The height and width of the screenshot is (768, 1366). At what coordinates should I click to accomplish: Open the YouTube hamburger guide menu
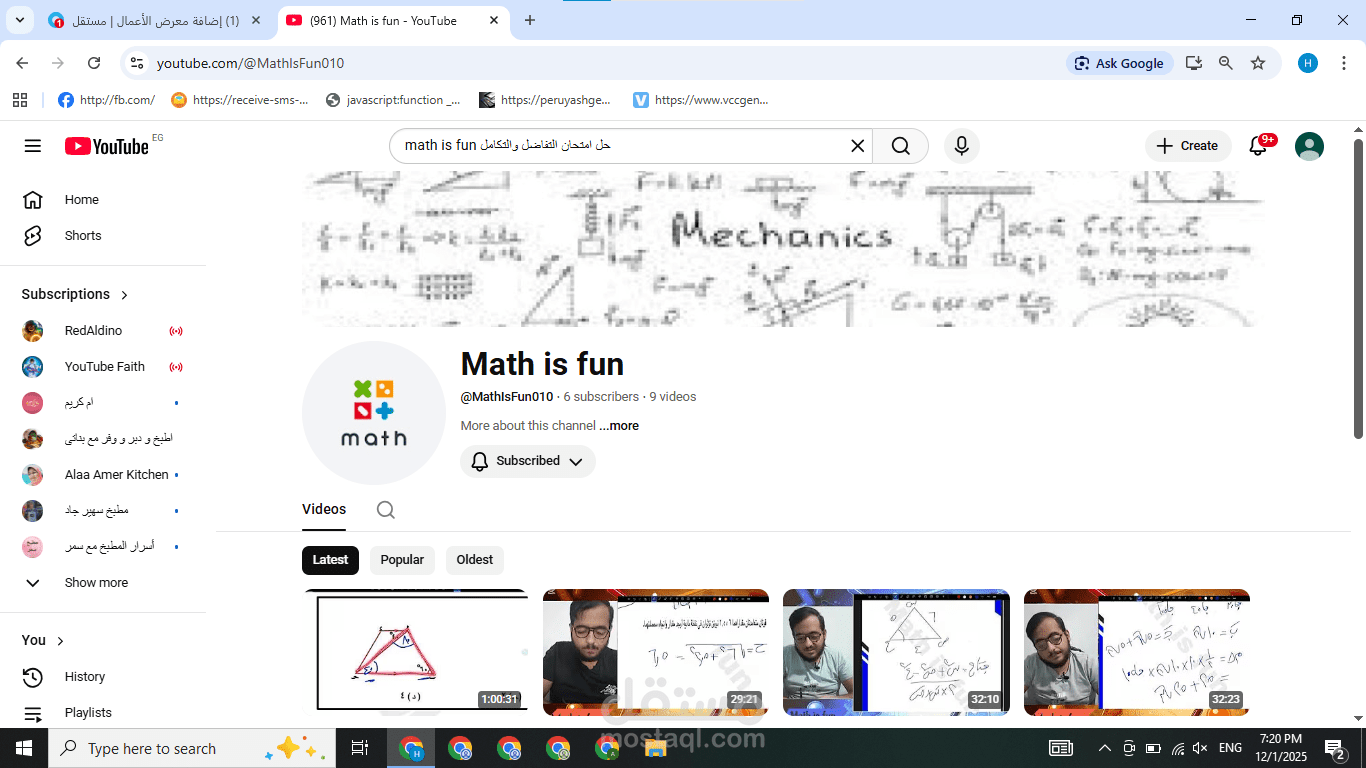pos(33,146)
